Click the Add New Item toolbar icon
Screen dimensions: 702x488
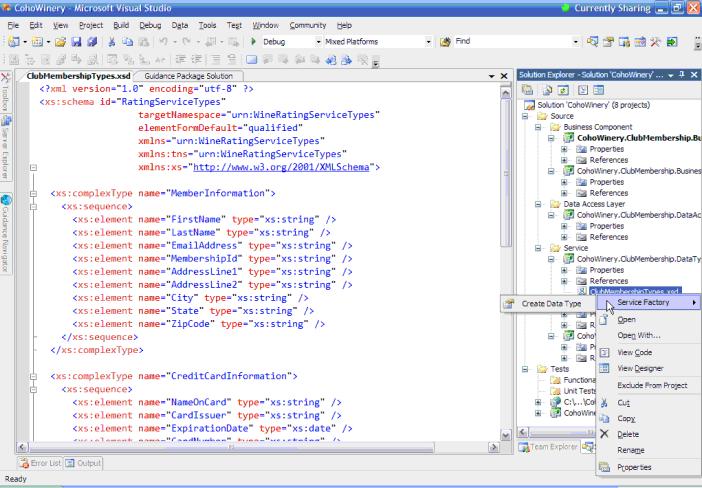pos(37,42)
